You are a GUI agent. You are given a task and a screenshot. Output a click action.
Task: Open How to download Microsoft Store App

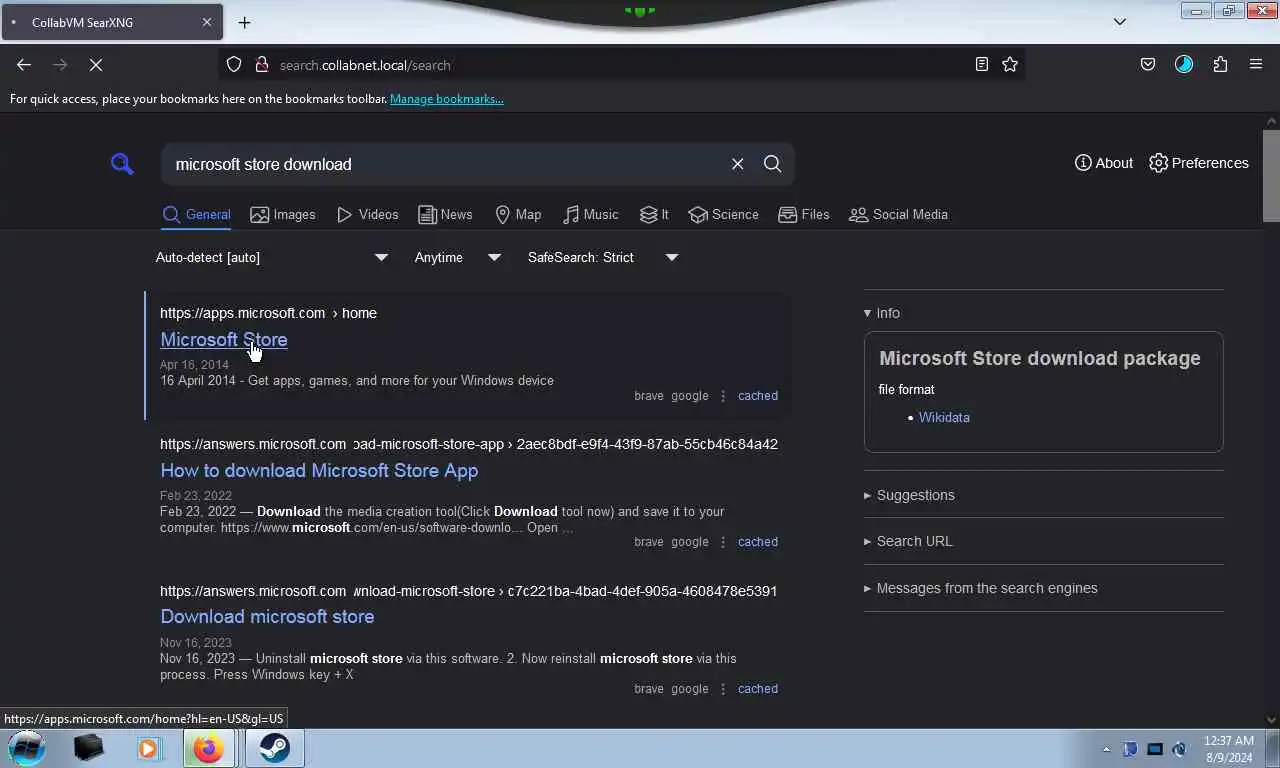[x=319, y=470]
